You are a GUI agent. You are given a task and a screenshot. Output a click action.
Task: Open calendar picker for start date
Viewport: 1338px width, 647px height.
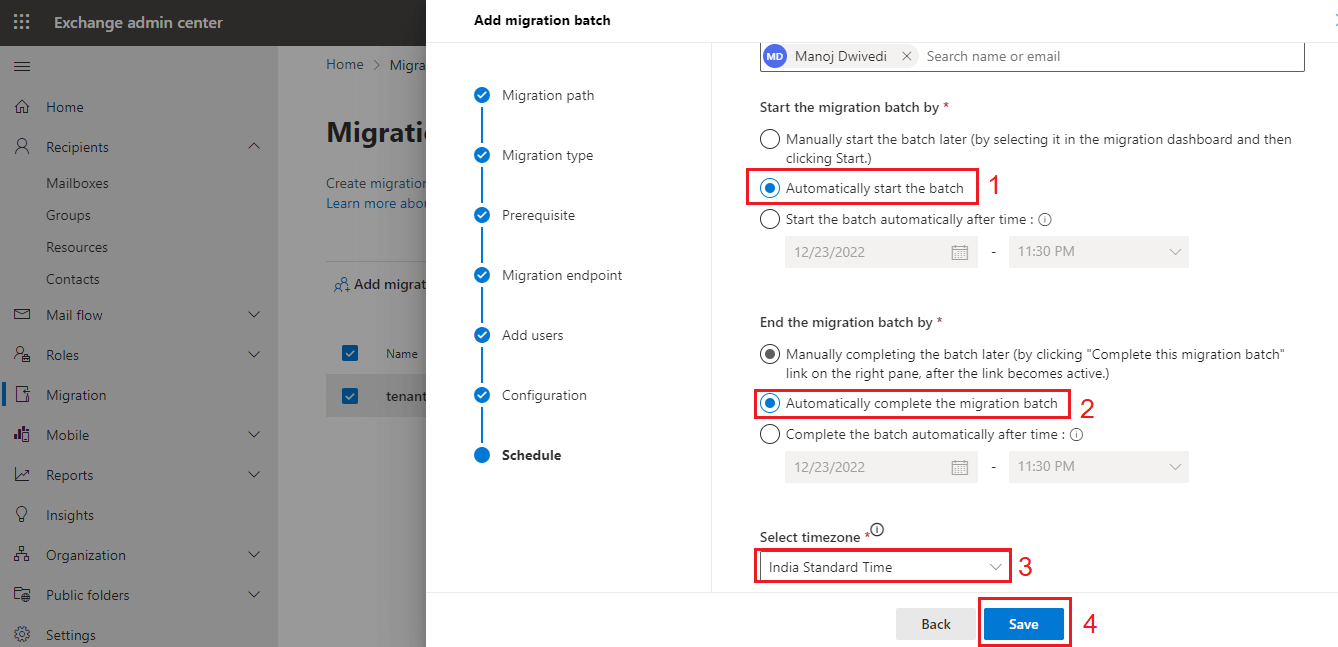959,252
